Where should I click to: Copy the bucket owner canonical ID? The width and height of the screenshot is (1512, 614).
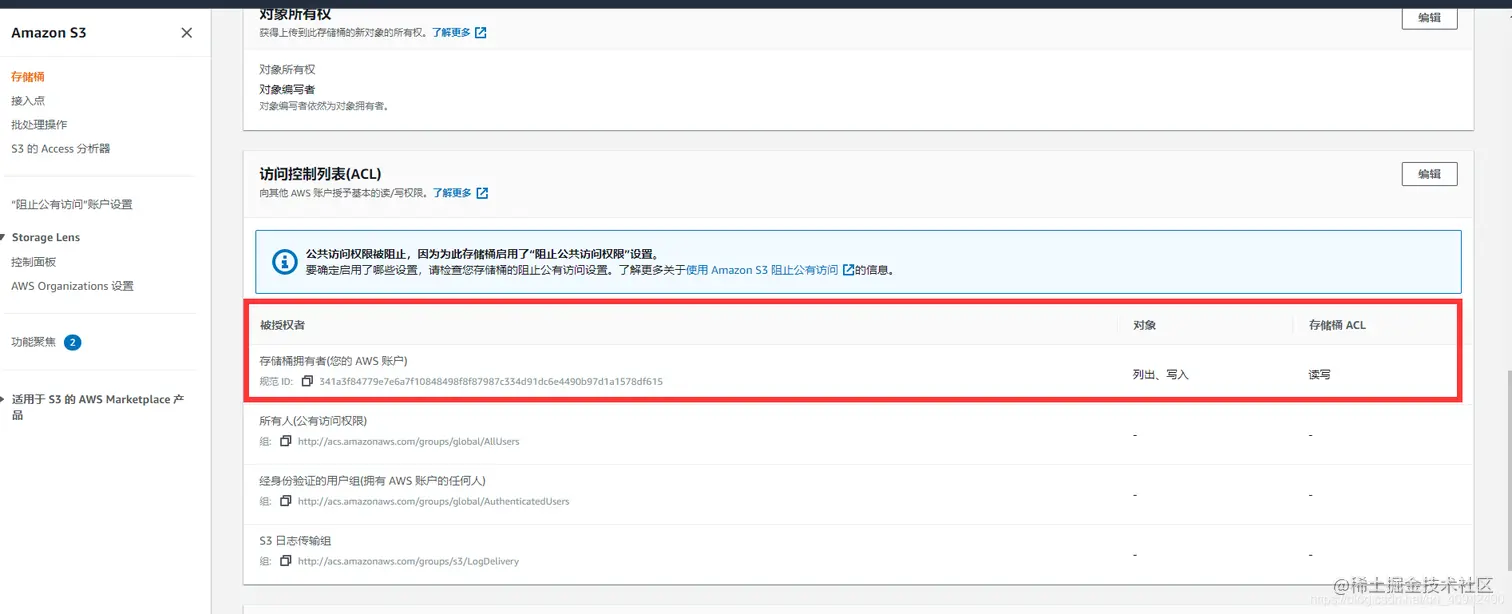click(307, 381)
